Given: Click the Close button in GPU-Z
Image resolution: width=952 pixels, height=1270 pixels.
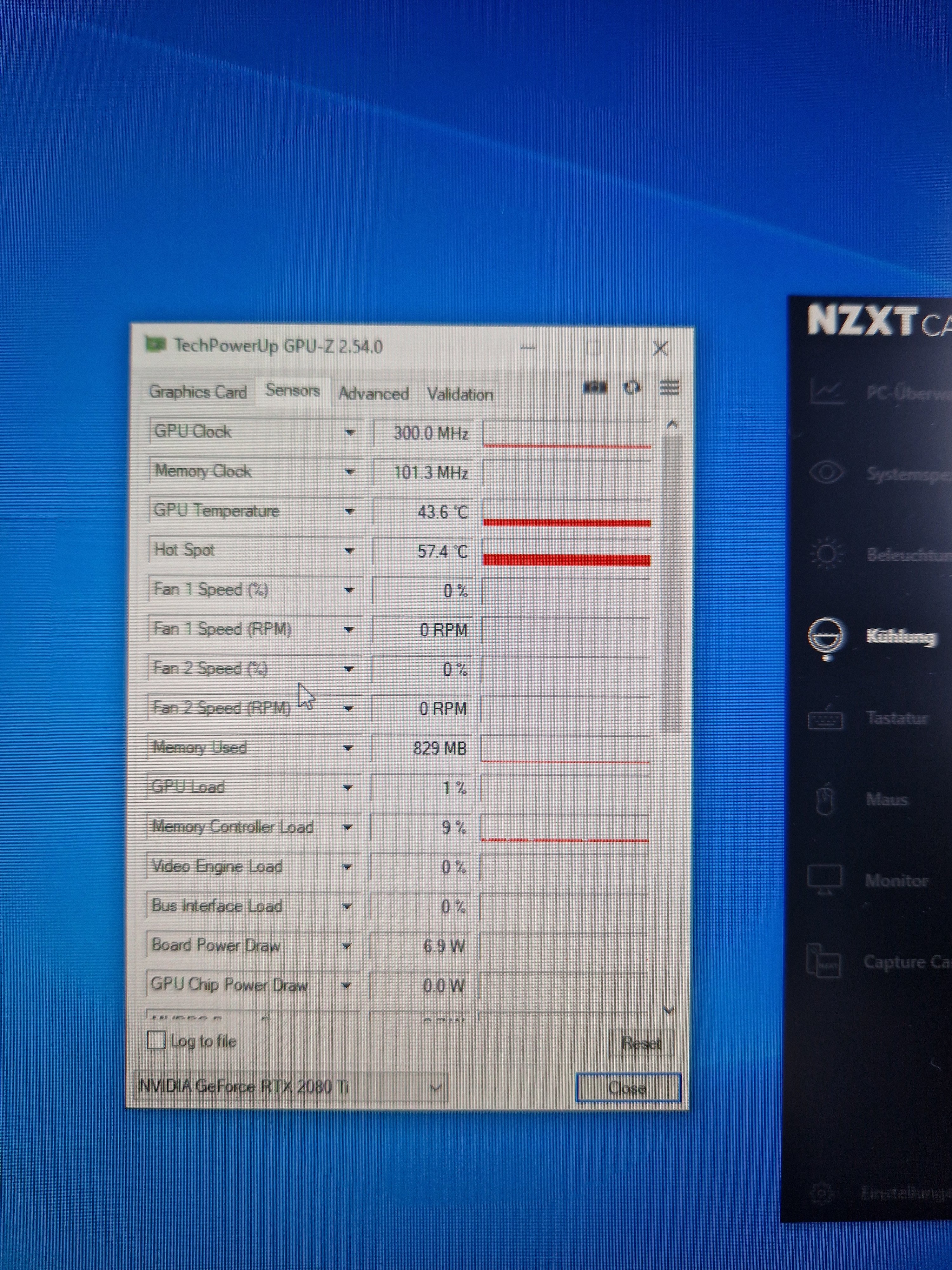Looking at the screenshot, I should coord(627,1088).
